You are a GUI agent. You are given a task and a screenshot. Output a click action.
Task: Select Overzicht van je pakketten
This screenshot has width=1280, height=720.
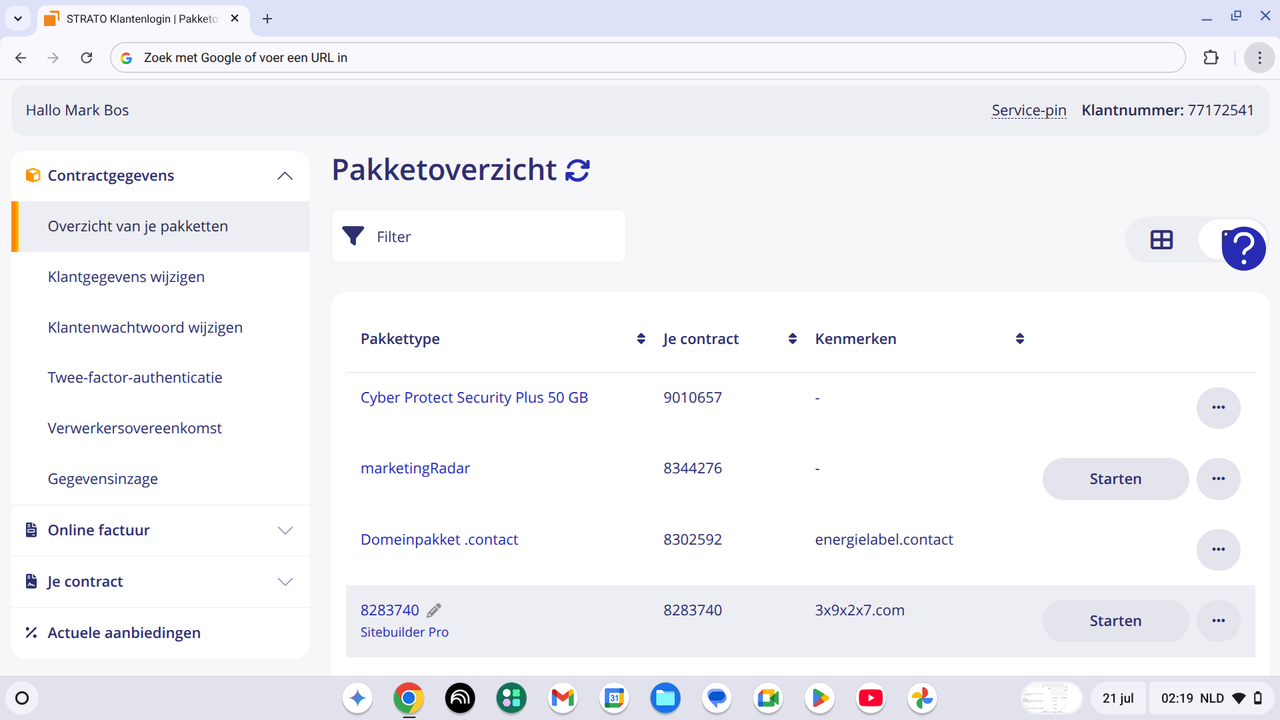[x=160, y=227]
